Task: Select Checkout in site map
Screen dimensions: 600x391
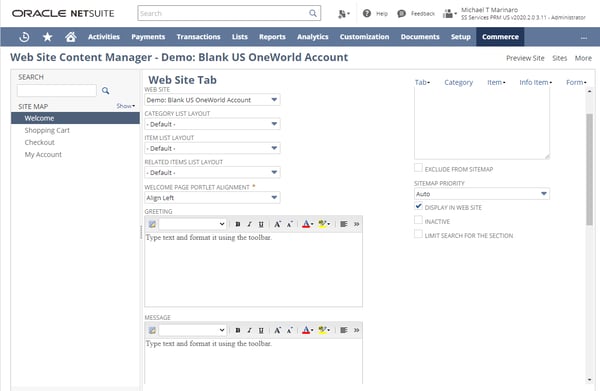Action: pos(39,142)
